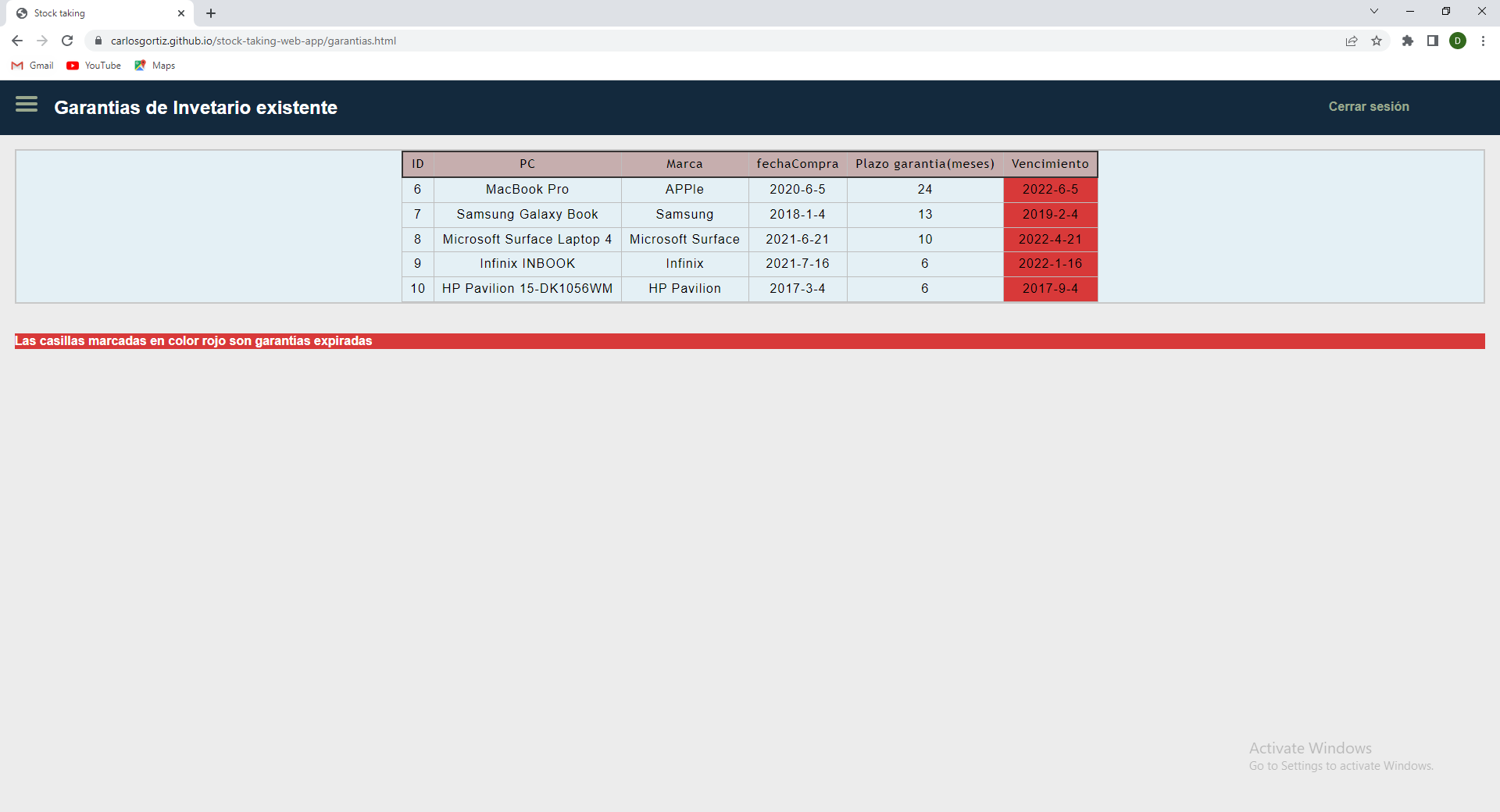Navigate forward in browser history
The width and height of the screenshot is (1500, 812).
click(41, 41)
